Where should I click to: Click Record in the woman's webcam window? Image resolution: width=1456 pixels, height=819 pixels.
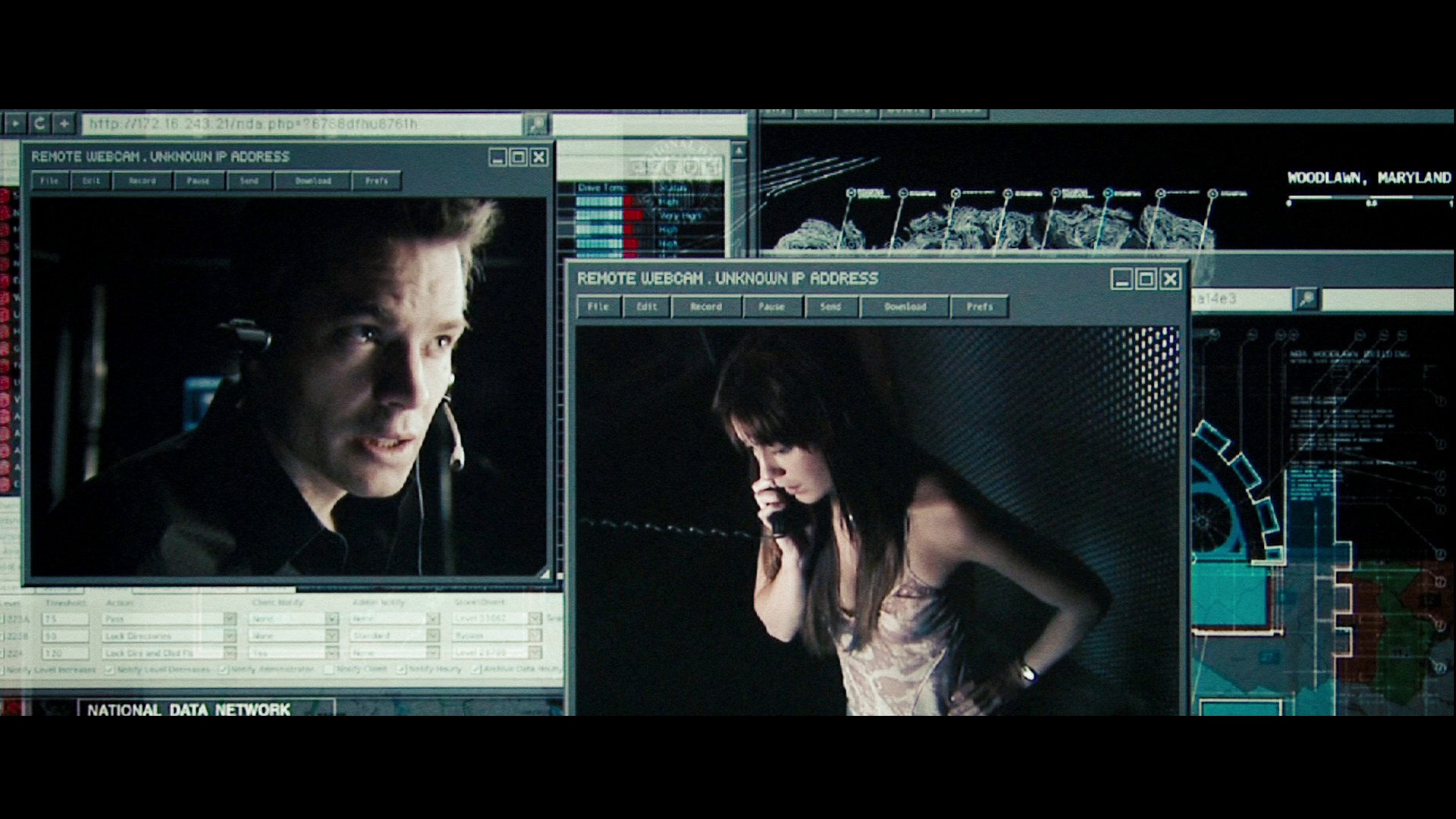pyautogui.click(x=706, y=306)
